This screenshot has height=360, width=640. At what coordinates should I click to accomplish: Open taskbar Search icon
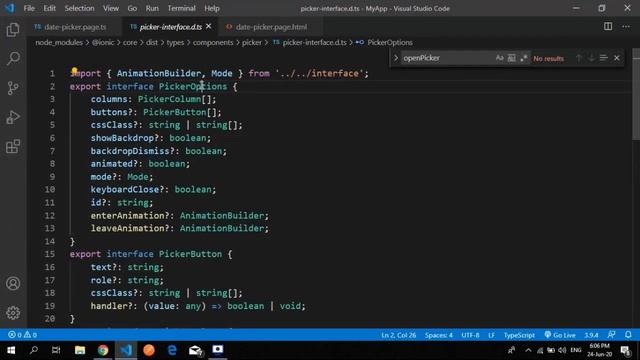[x=34, y=350]
